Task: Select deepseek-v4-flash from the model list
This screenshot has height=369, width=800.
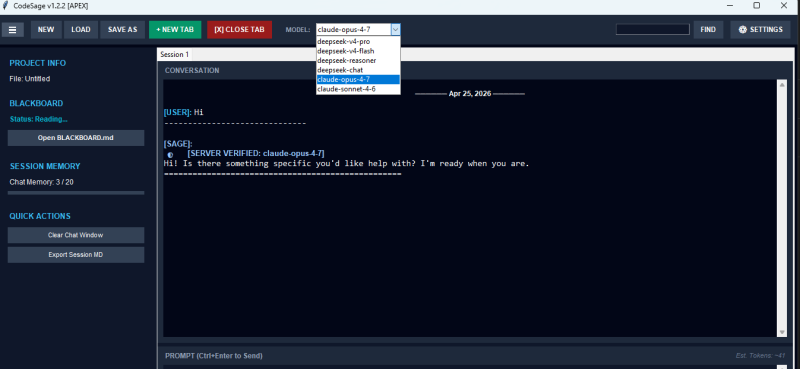Action: pos(358,51)
